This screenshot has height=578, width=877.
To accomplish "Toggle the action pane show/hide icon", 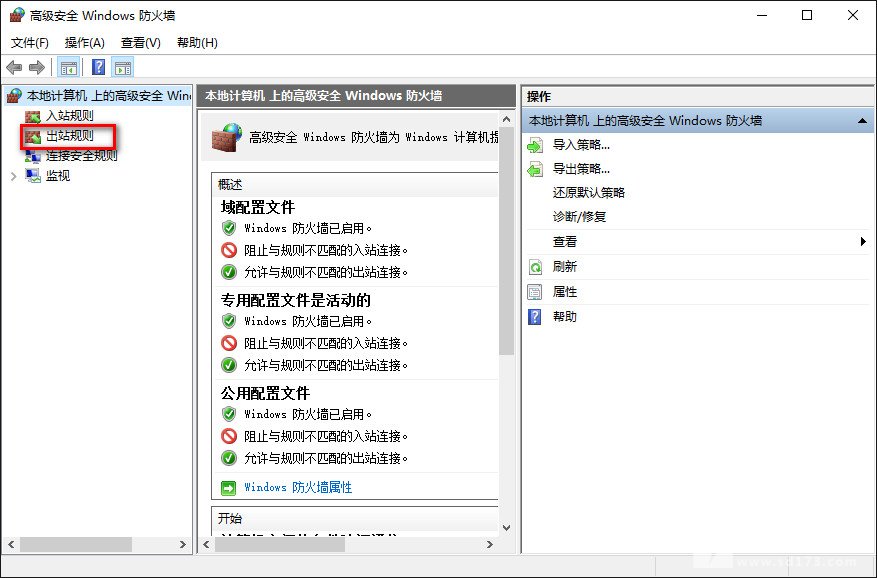I will (x=123, y=68).
